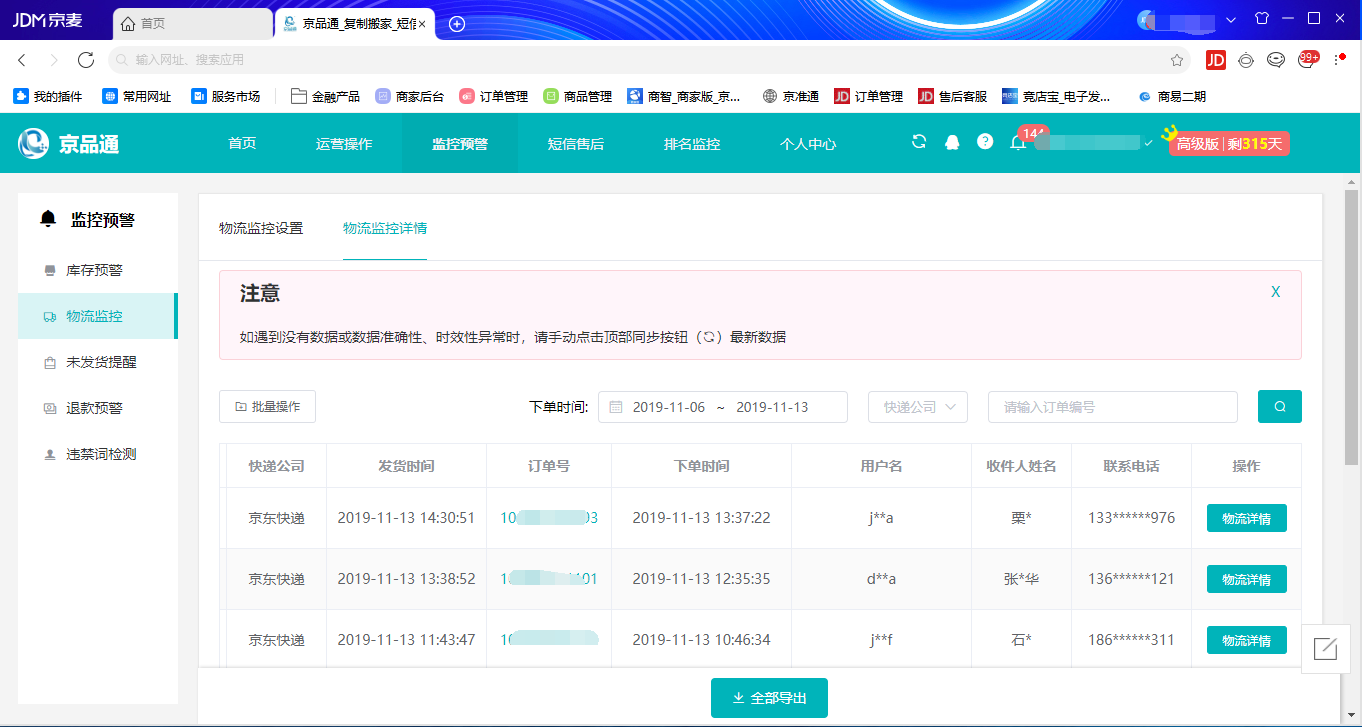This screenshot has width=1362, height=727.
Task: Open the floating feedback edit icon
Action: [x=1325, y=648]
